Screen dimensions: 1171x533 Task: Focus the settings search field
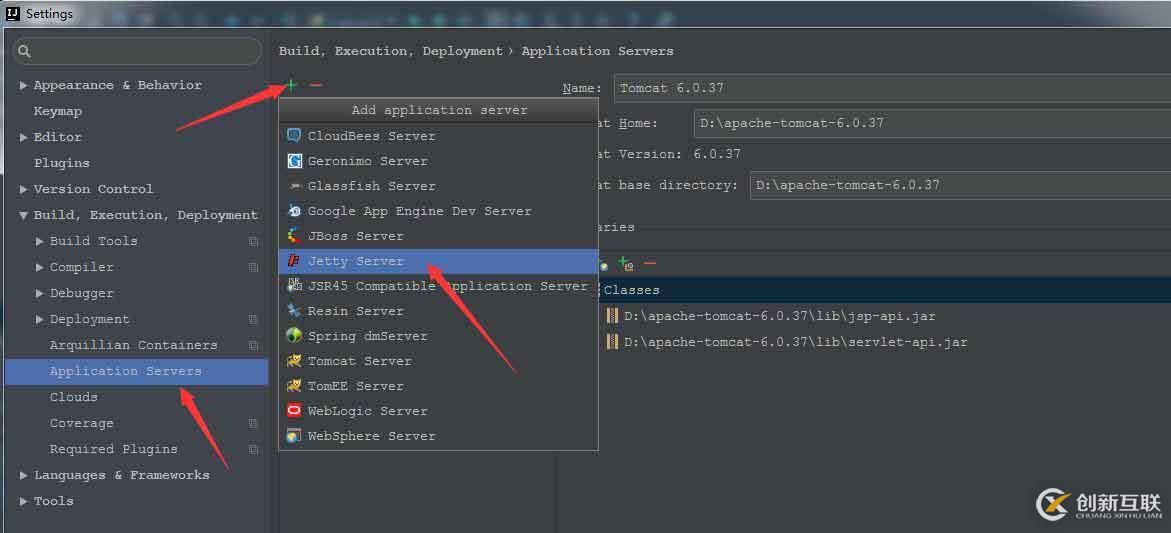click(x=137, y=52)
